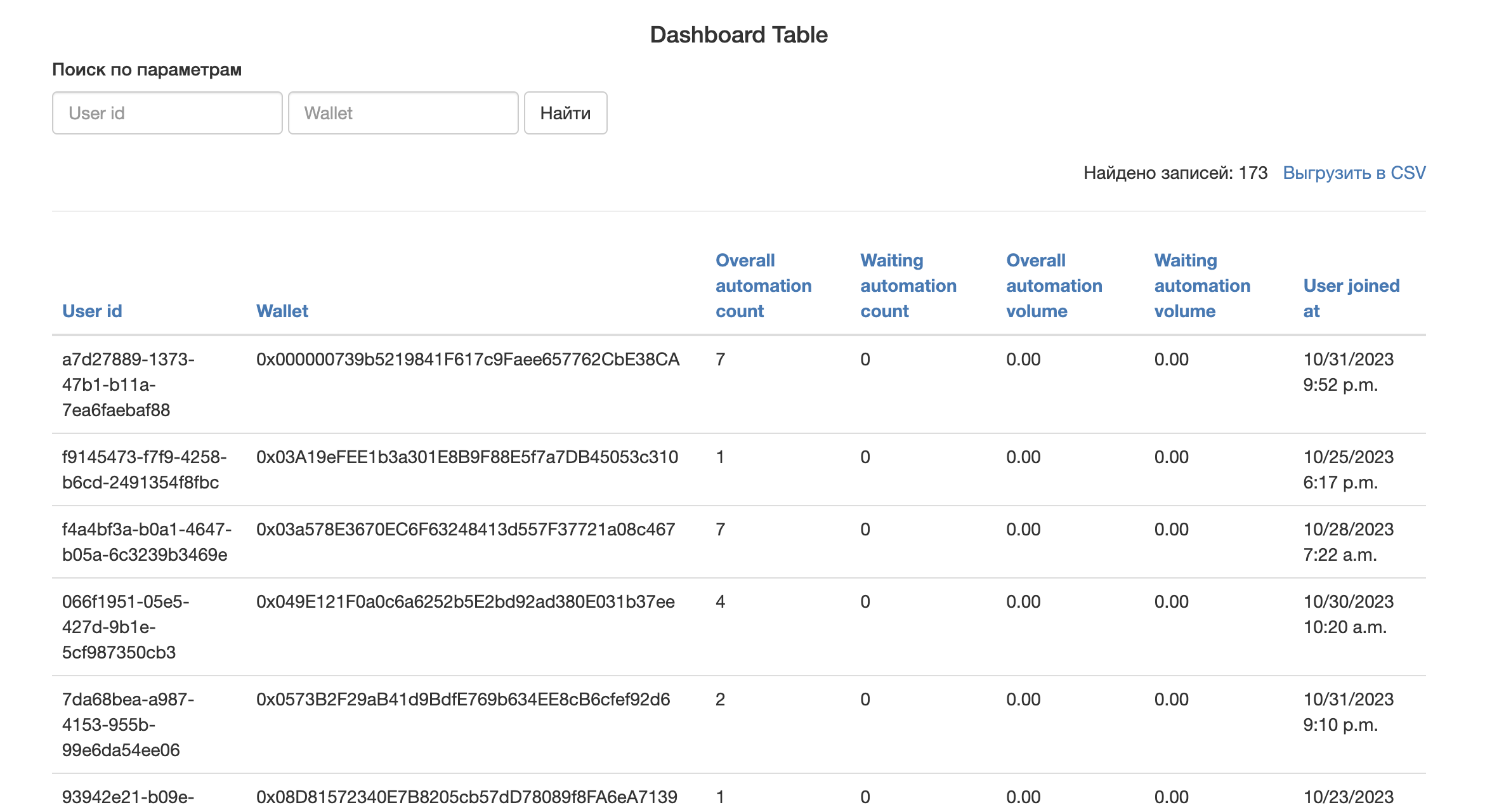Sort by Waiting automation volume header

tap(1201, 285)
